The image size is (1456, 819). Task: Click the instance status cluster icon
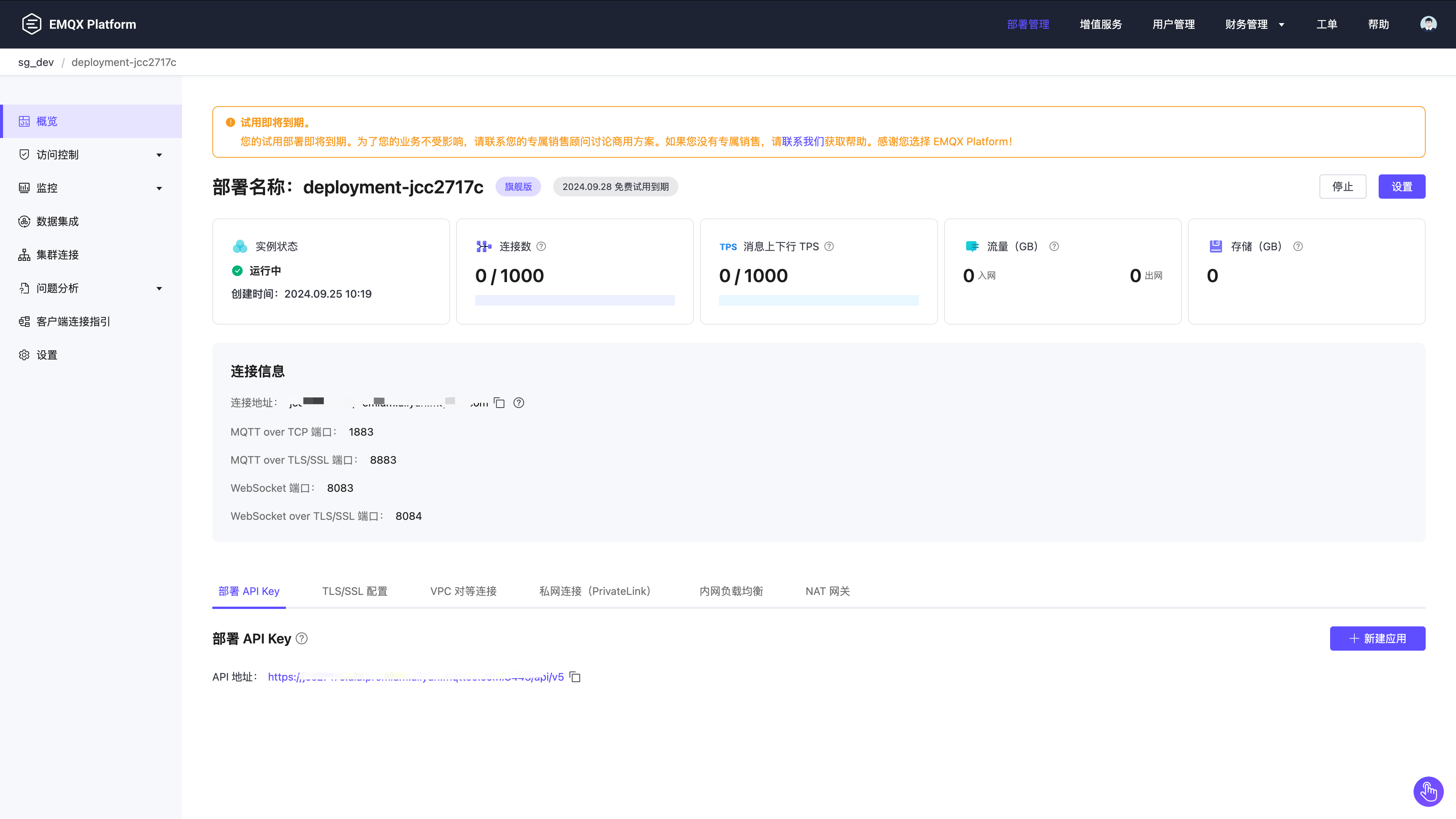tap(240, 246)
